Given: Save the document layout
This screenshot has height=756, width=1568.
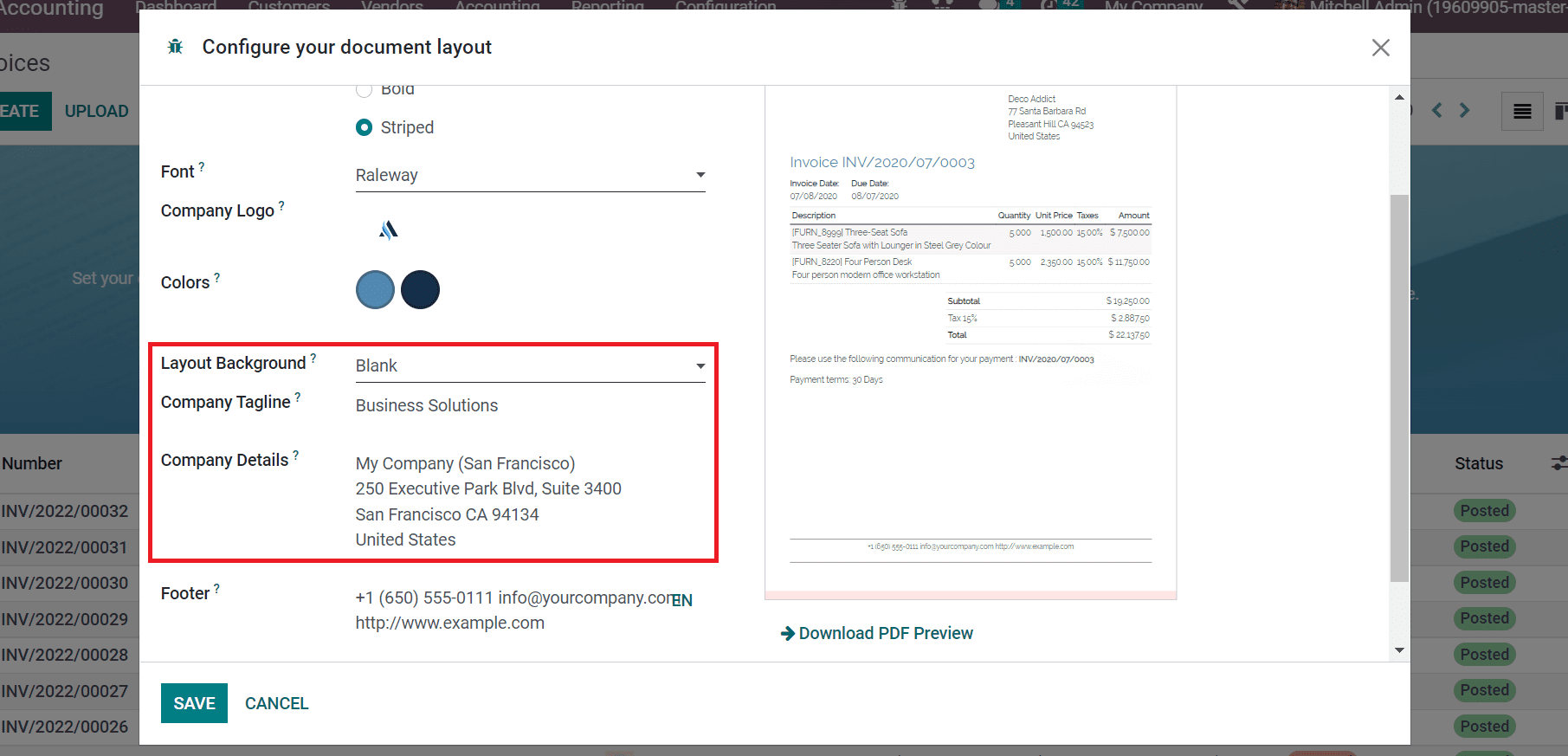Looking at the screenshot, I should 194,703.
